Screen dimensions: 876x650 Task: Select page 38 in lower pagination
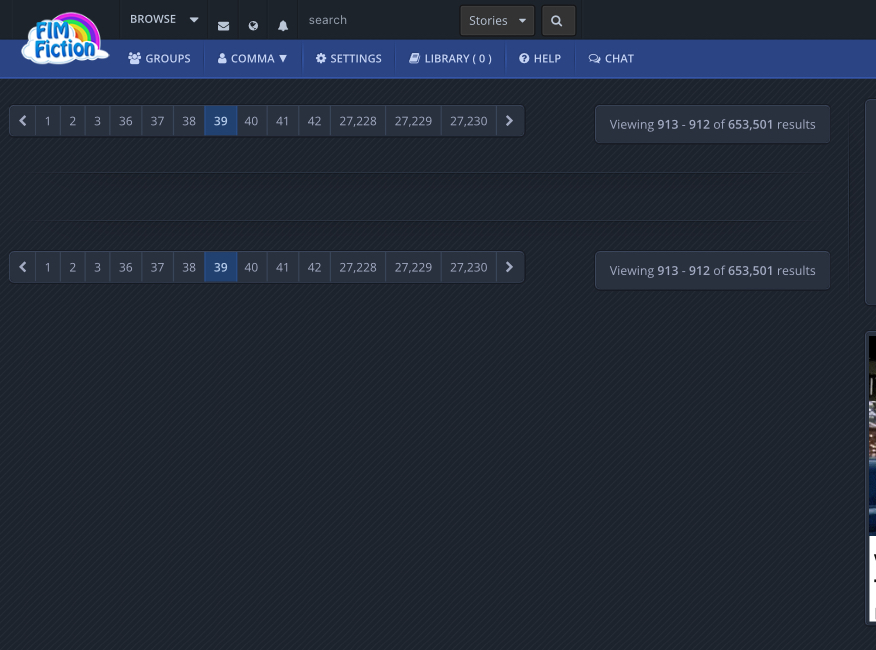tap(189, 267)
